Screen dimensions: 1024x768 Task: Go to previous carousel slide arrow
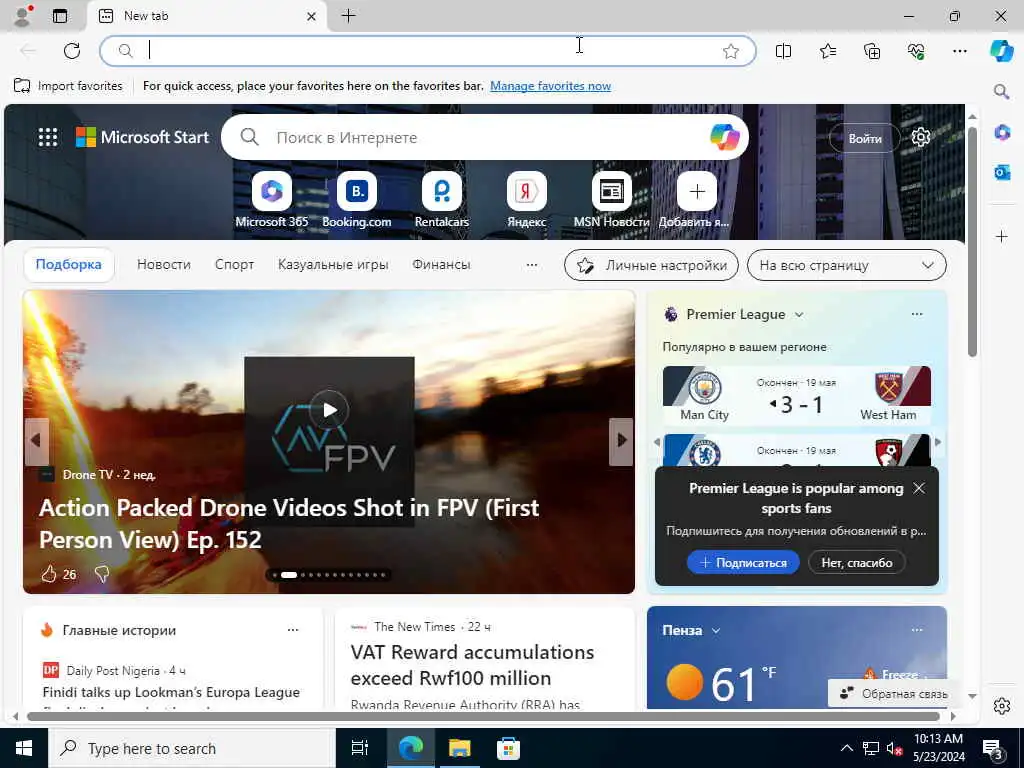click(37, 441)
